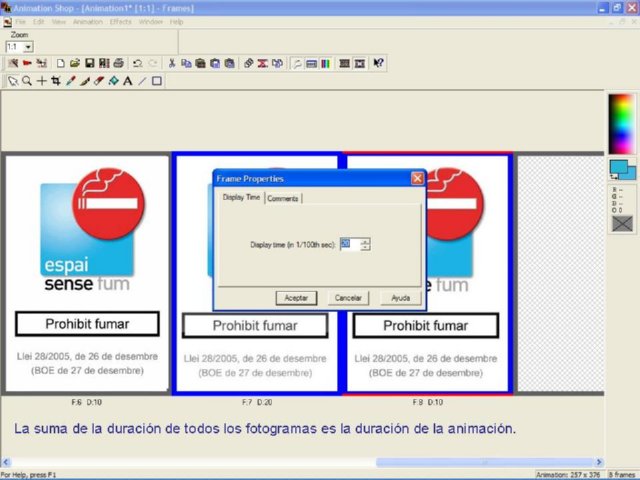Click the filmstrip save-frame icon beside Save

point(104,63)
